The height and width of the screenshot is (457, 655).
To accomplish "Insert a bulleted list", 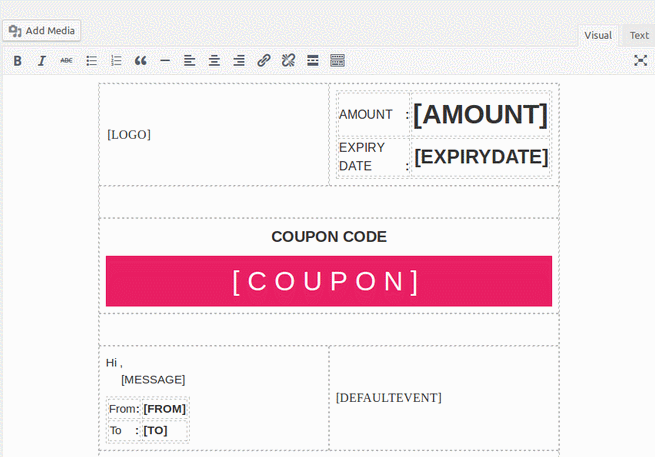I will 91,61.
